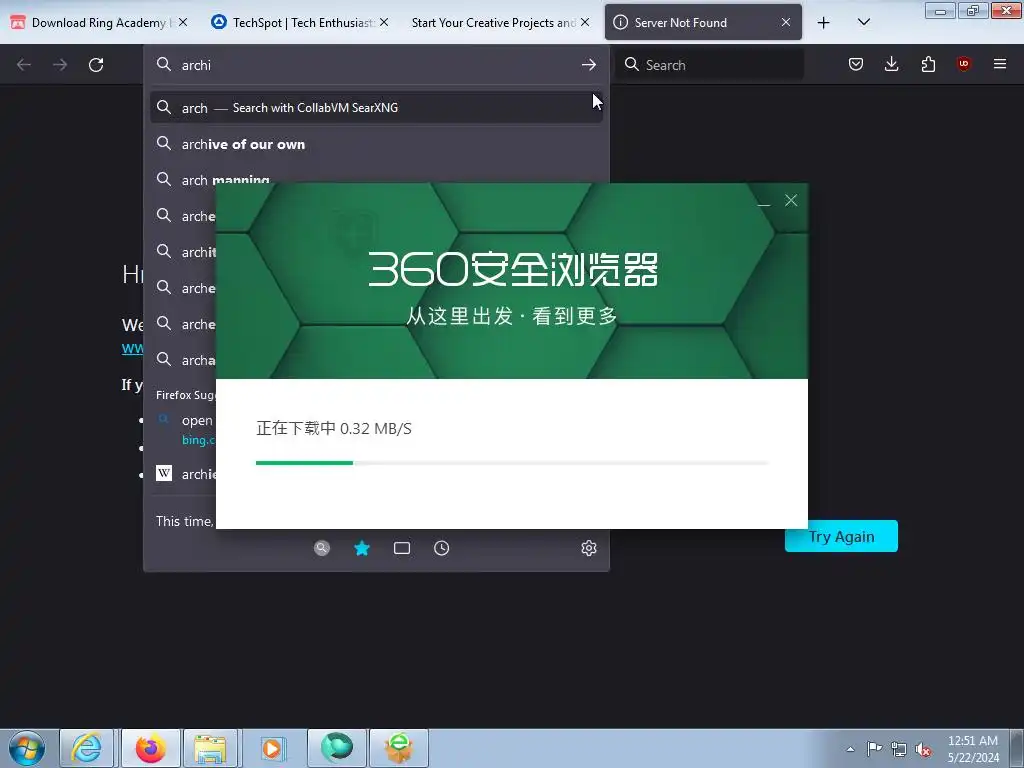
Task: Go forward with the forward arrow
Action: click(x=60, y=65)
